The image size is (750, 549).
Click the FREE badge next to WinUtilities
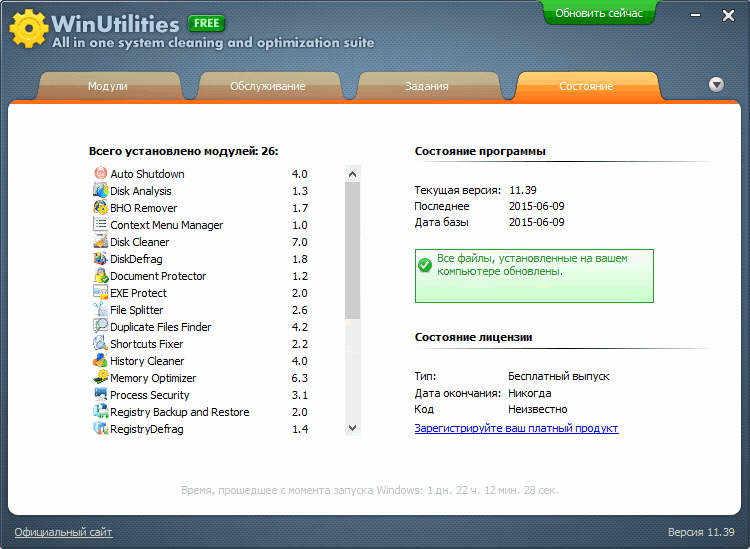[207, 23]
